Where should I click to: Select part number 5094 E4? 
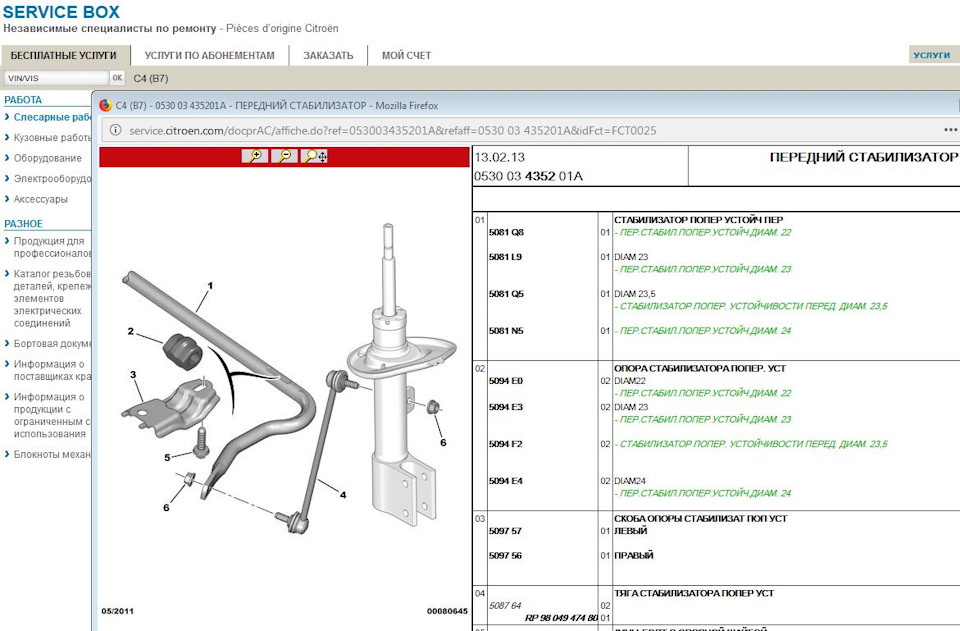coord(506,481)
